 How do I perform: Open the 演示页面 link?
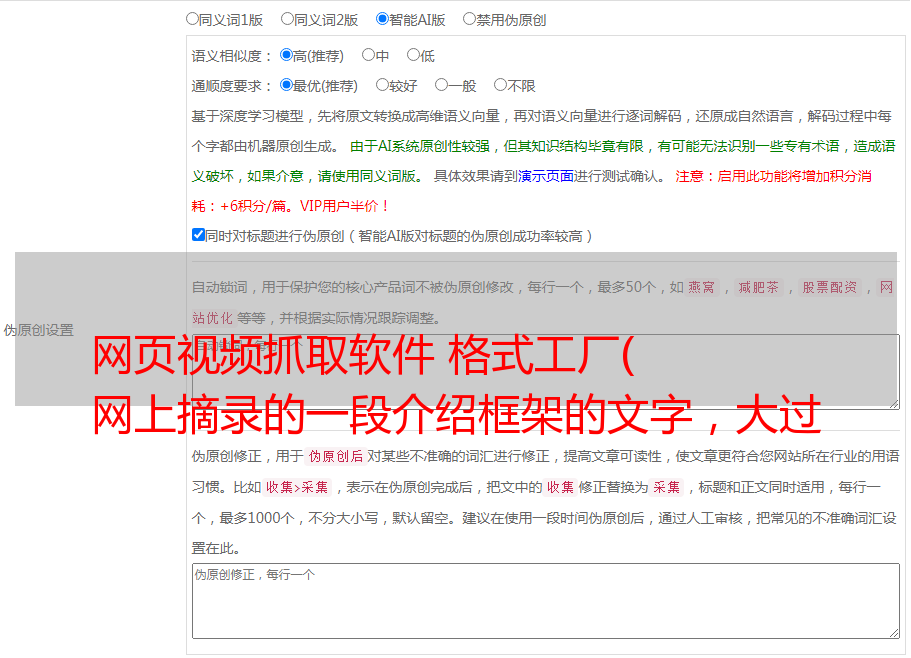(546, 176)
